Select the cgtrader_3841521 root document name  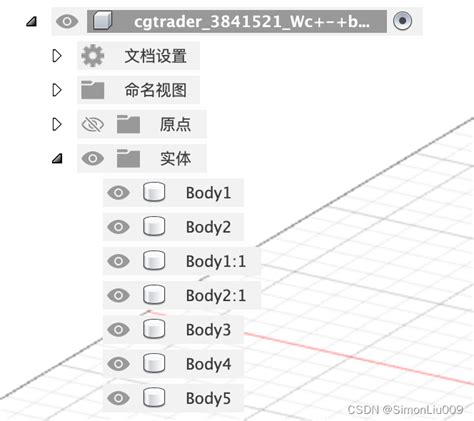point(252,22)
